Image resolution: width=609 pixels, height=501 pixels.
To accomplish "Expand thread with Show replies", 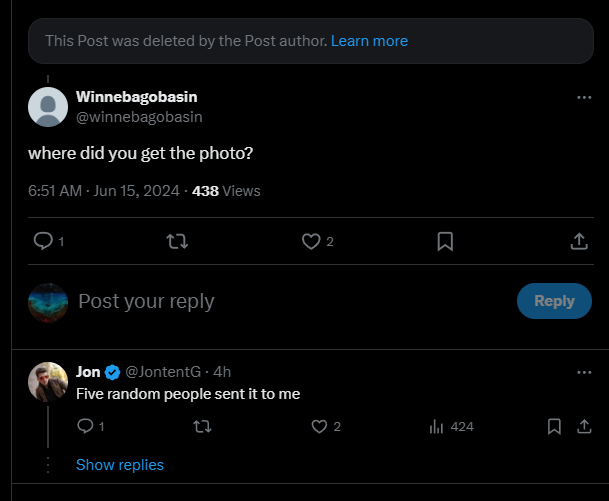I will click(x=120, y=465).
